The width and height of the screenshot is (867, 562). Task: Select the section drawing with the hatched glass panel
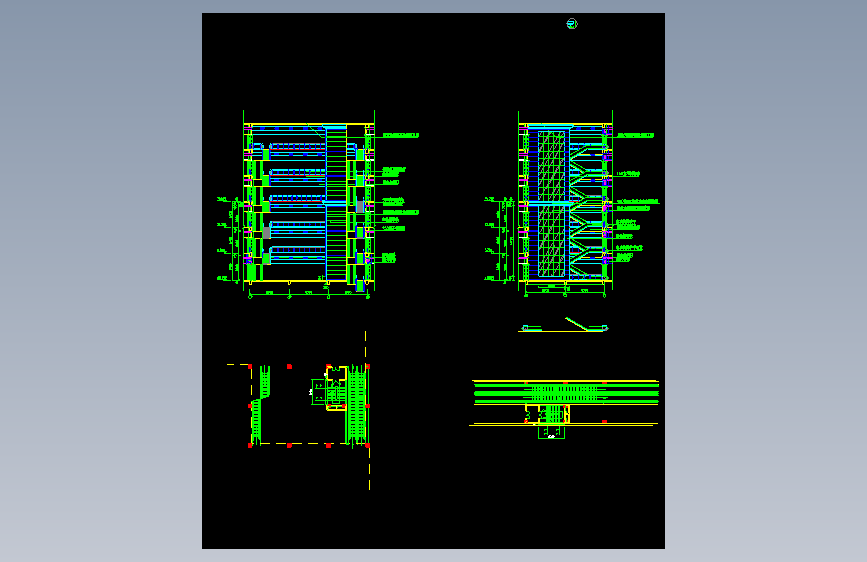[571, 204]
